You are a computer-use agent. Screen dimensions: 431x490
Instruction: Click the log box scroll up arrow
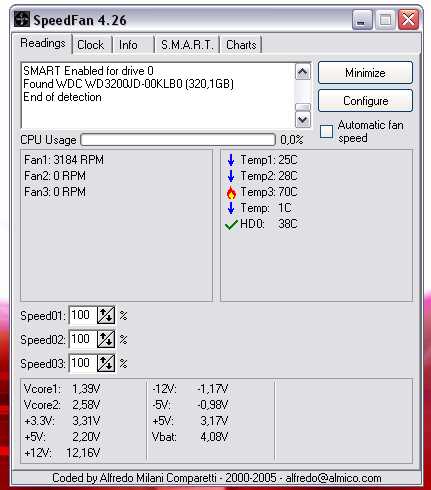point(303,72)
